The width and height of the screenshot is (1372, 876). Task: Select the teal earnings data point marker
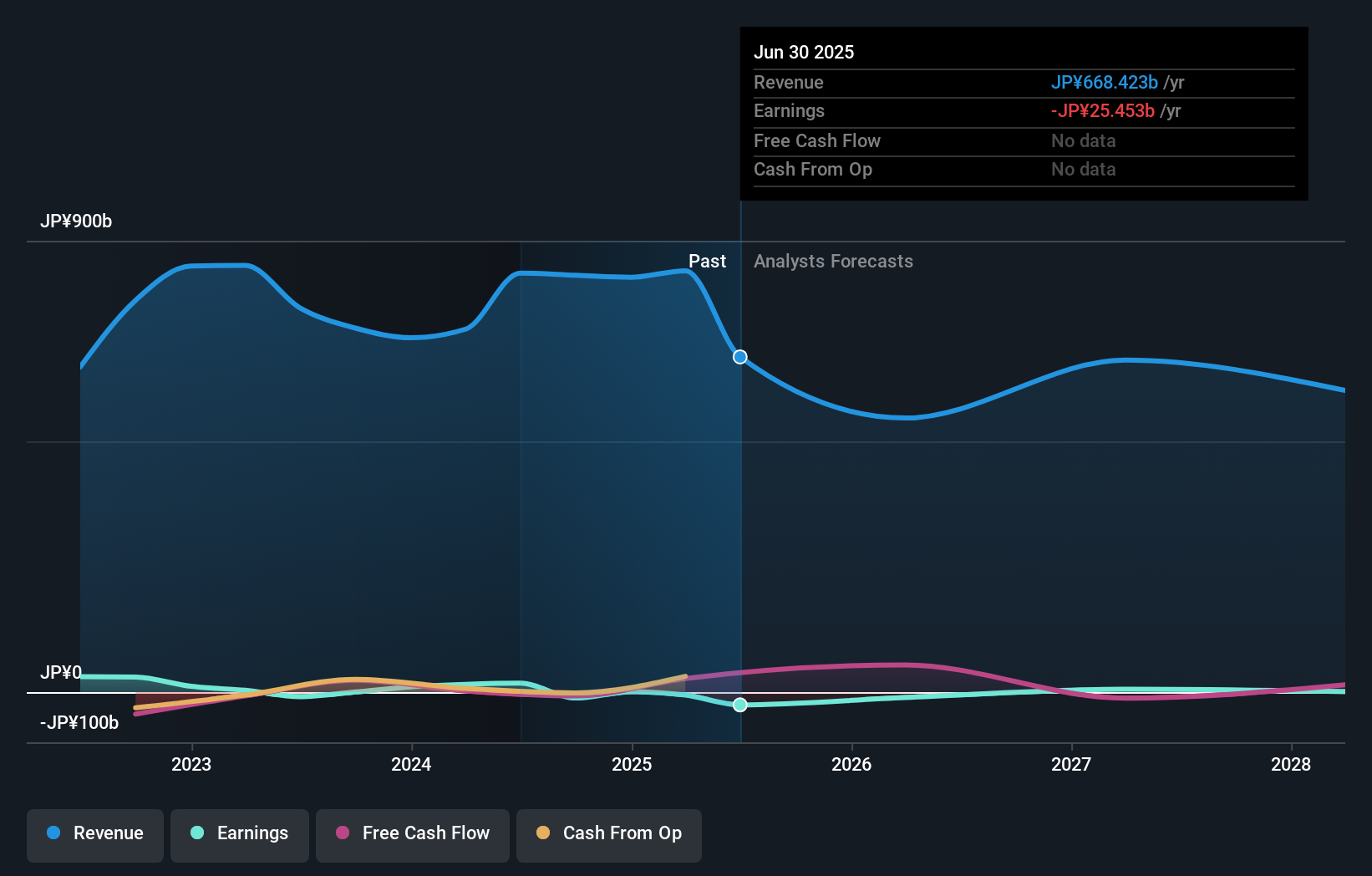pos(739,705)
